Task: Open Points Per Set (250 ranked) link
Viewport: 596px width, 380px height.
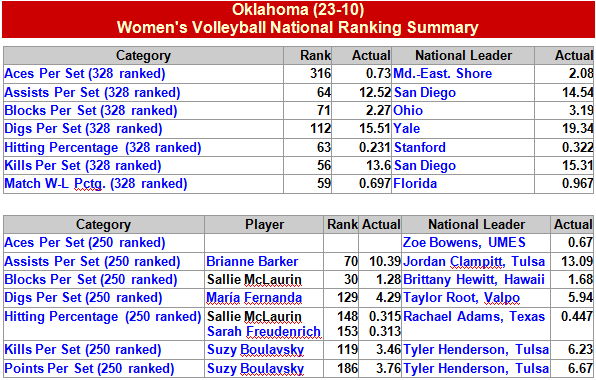Action: pyautogui.click(x=89, y=369)
